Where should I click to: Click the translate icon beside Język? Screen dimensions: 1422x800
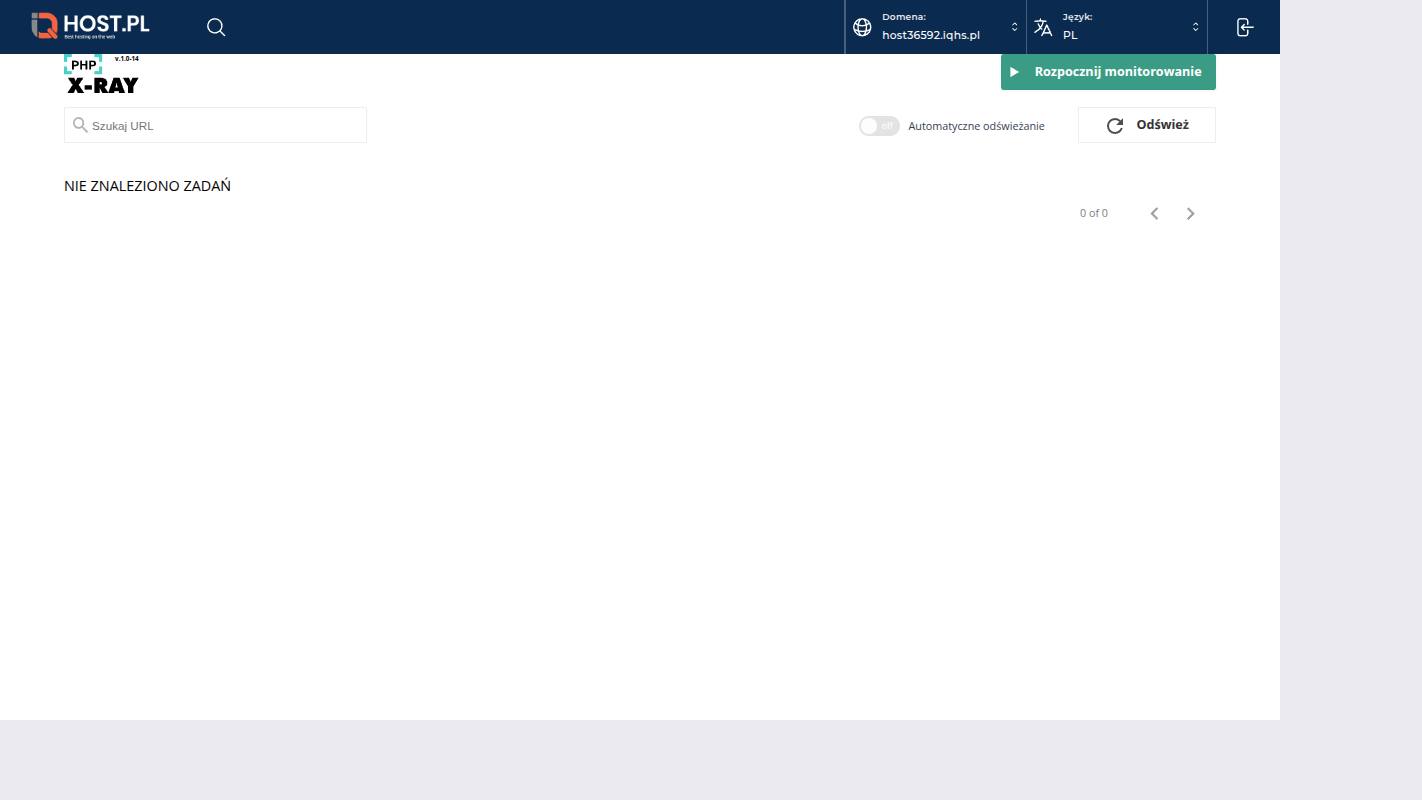coord(1043,27)
